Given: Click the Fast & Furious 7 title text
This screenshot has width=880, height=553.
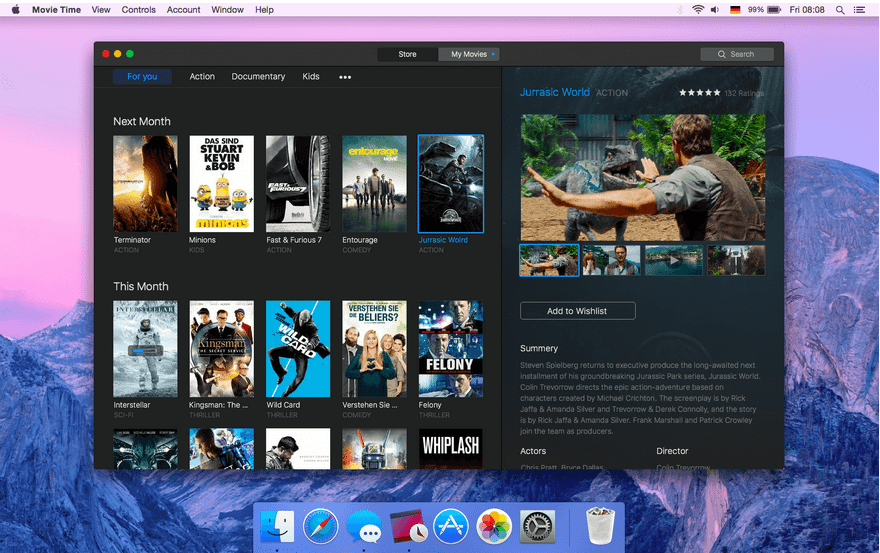Looking at the screenshot, I should tap(294, 240).
